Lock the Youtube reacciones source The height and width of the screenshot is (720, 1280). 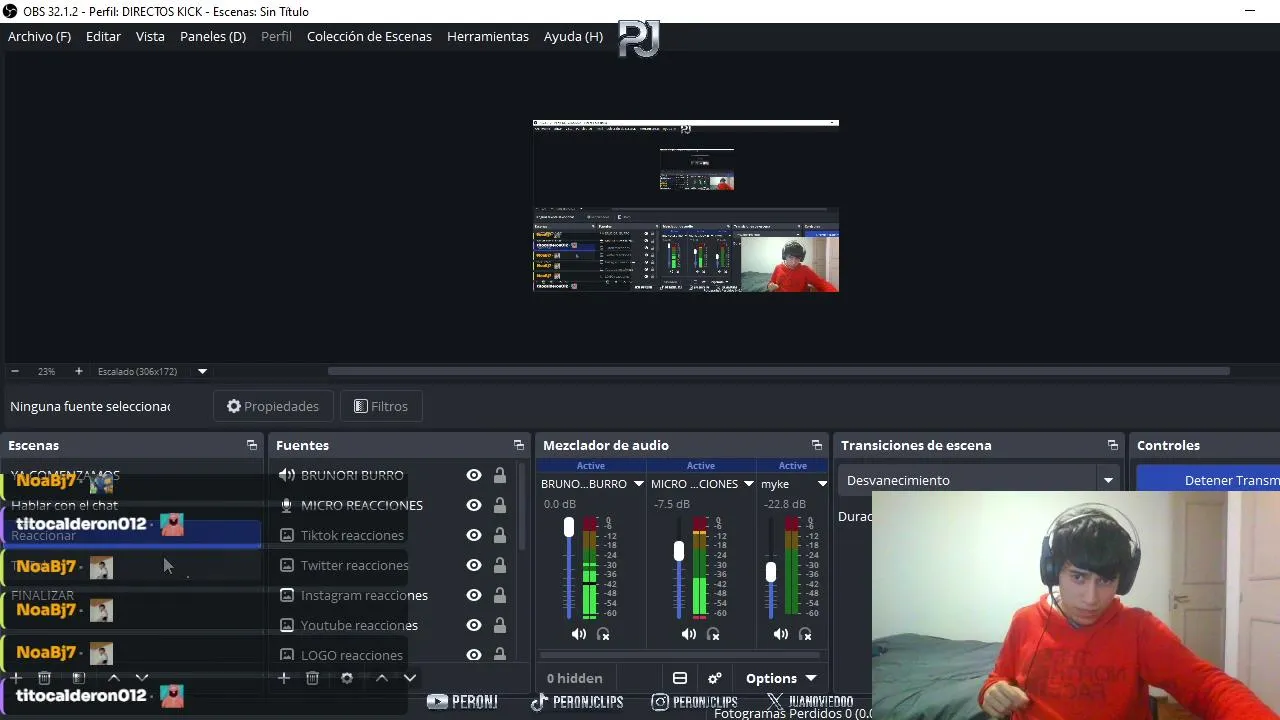point(500,625)
